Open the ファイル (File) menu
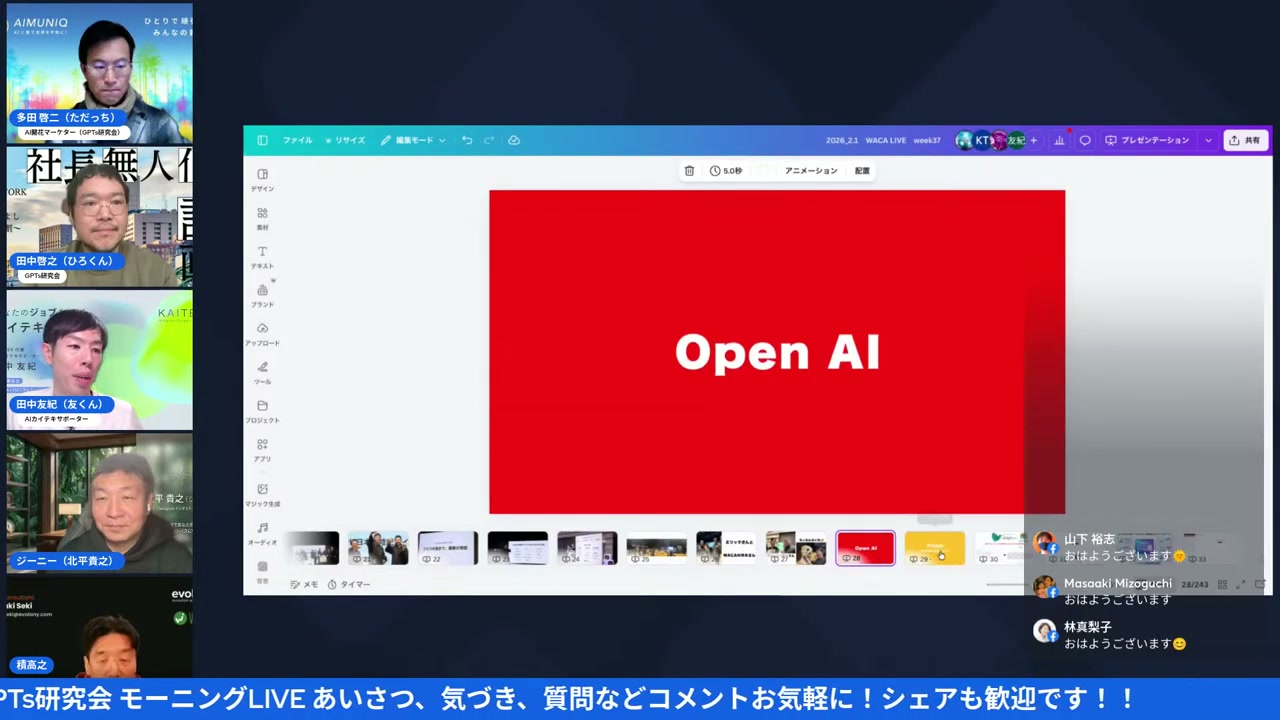 point(297,140)
